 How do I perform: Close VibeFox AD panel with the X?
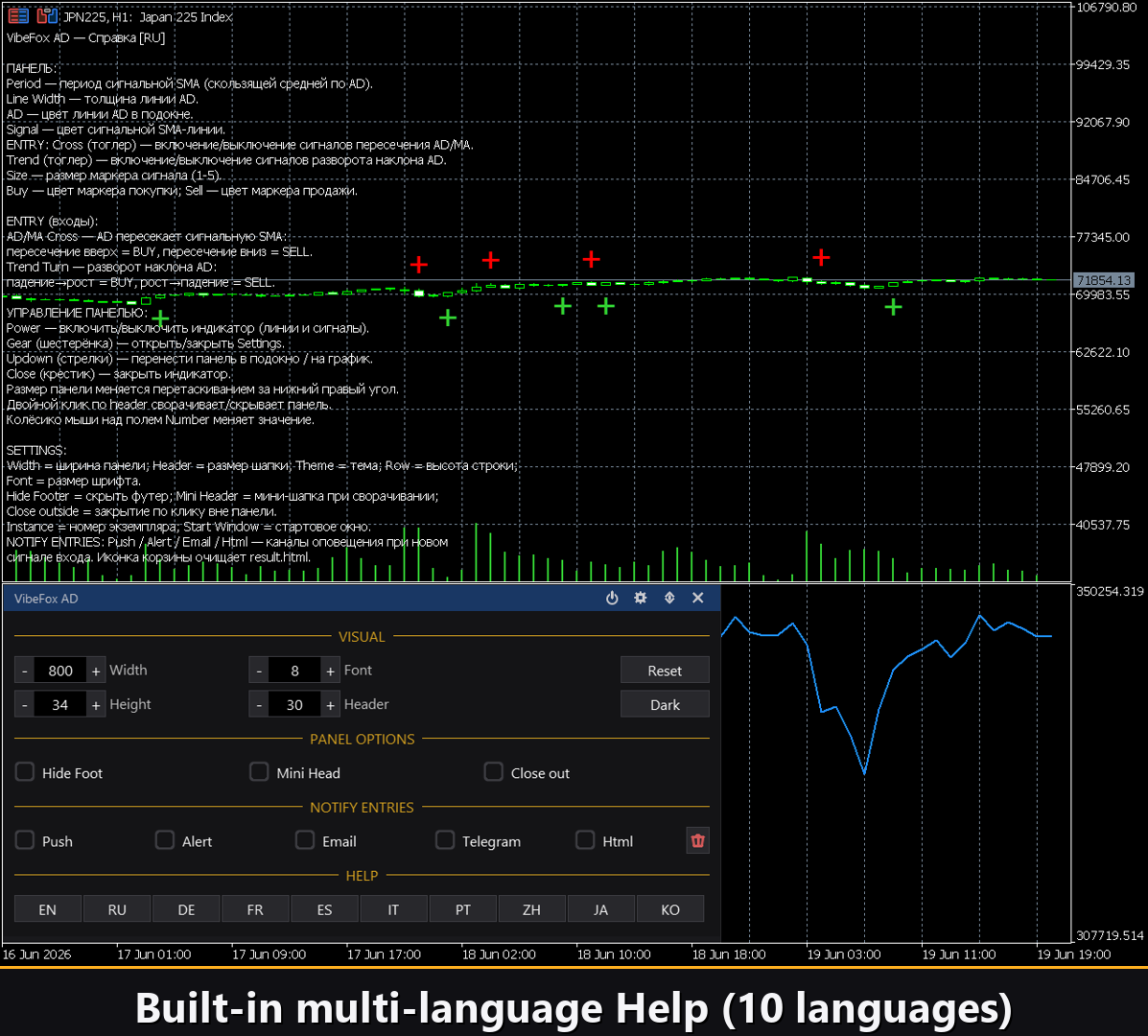pyautogui.click(x=698, y=599)
